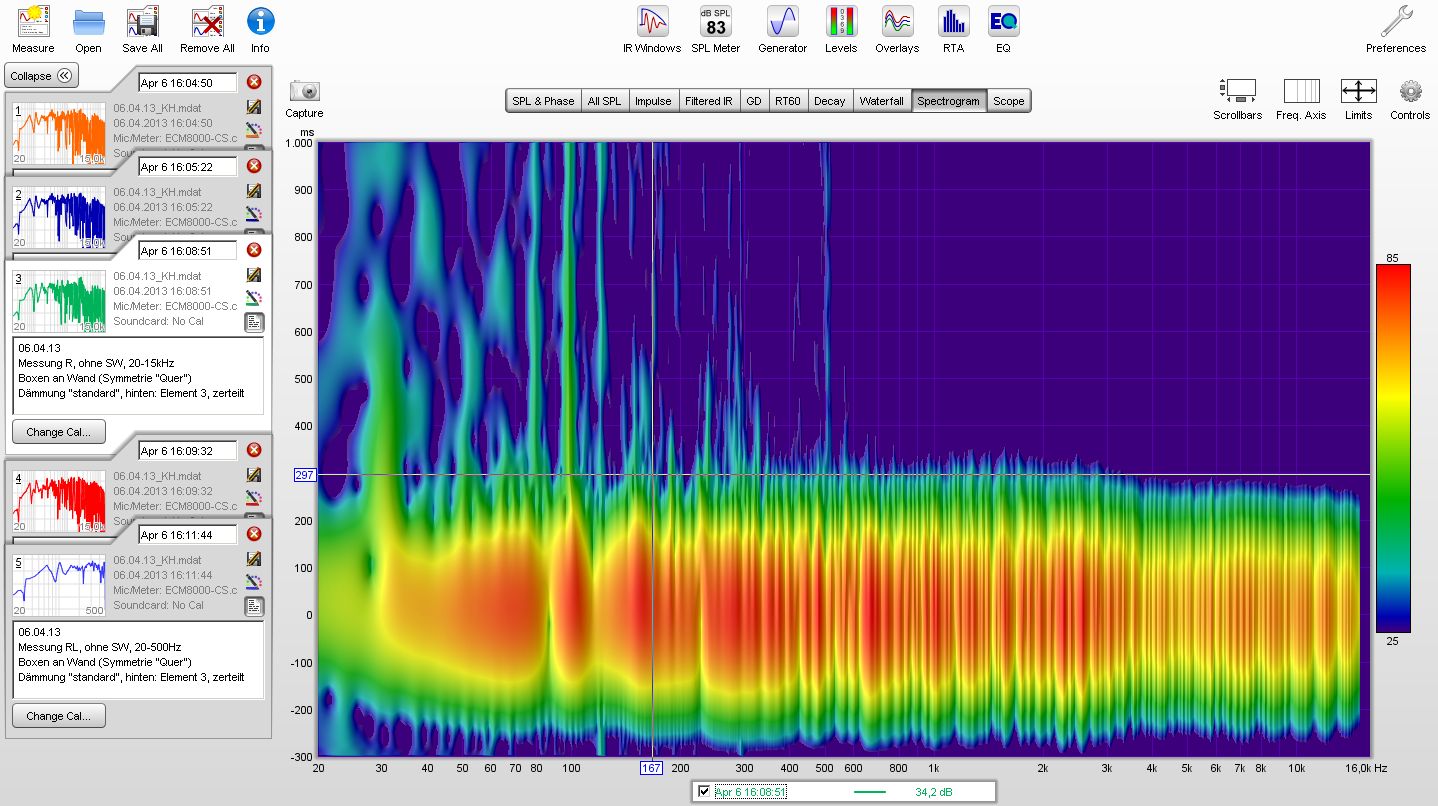Switch to the Impulse tab
1438x806 pixels.
tap(653, 101)
